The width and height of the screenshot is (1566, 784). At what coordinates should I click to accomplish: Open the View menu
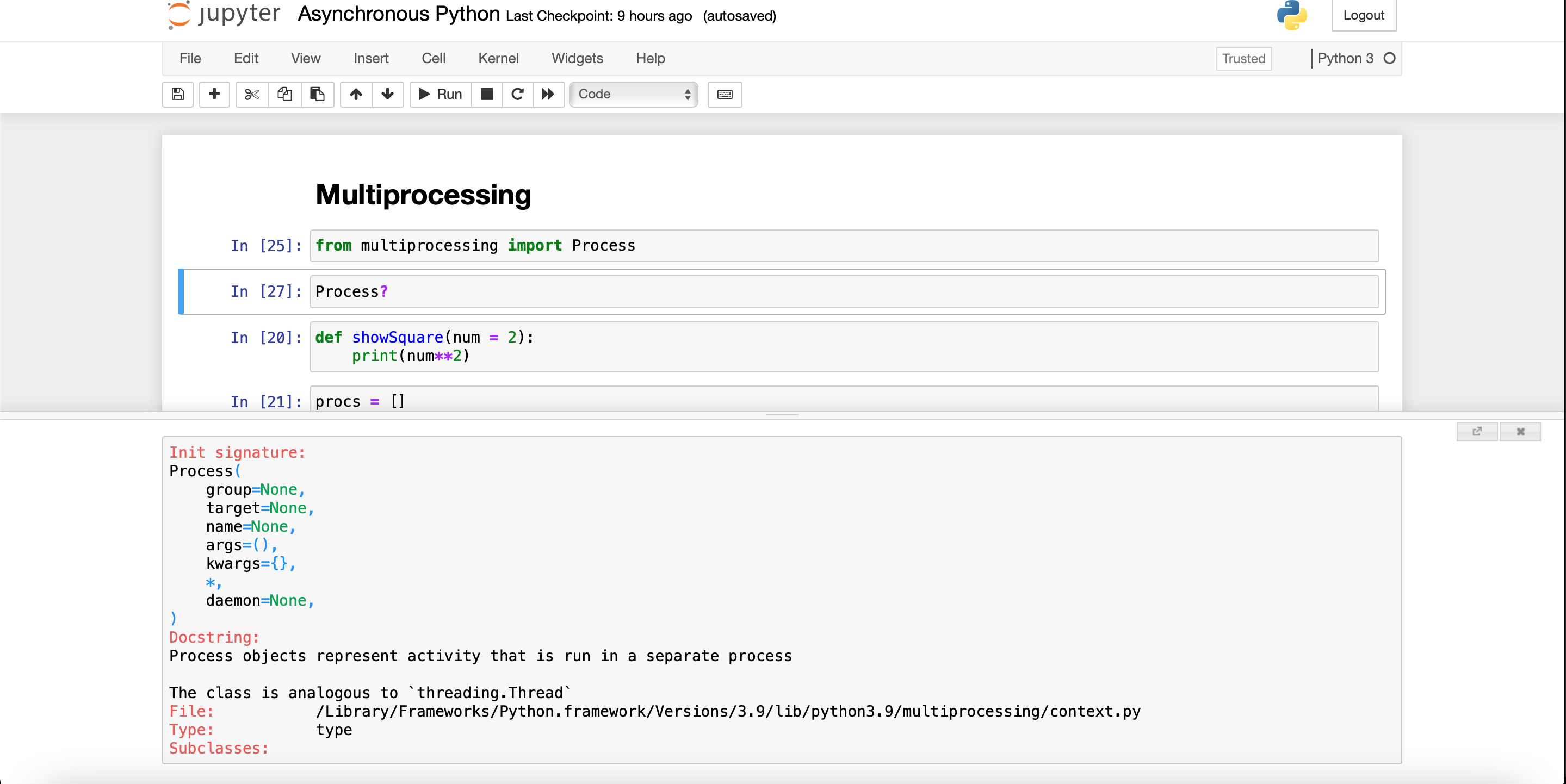(x=305, y=58)
